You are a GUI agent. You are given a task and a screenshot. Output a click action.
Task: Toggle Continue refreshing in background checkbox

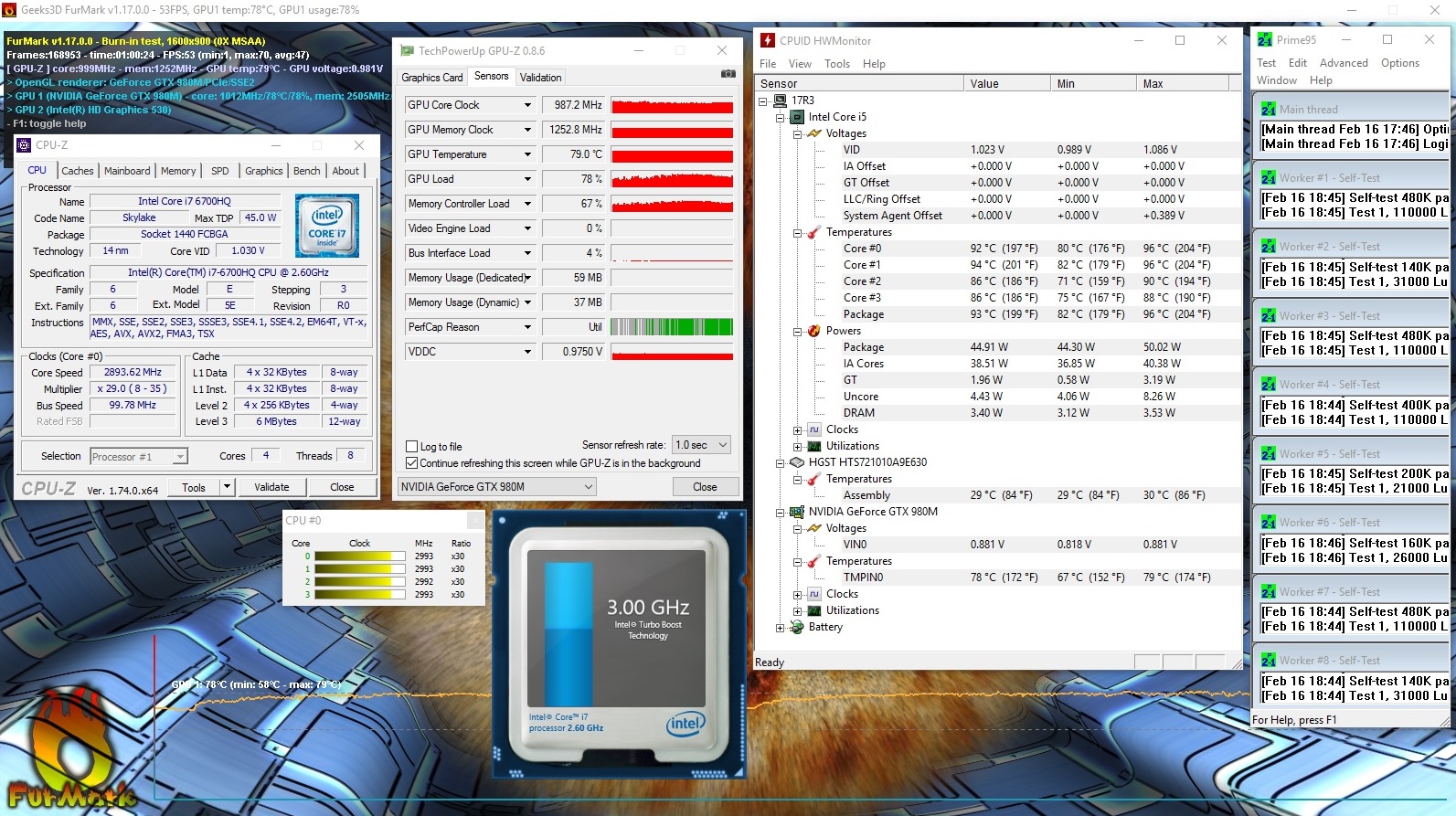411,463
